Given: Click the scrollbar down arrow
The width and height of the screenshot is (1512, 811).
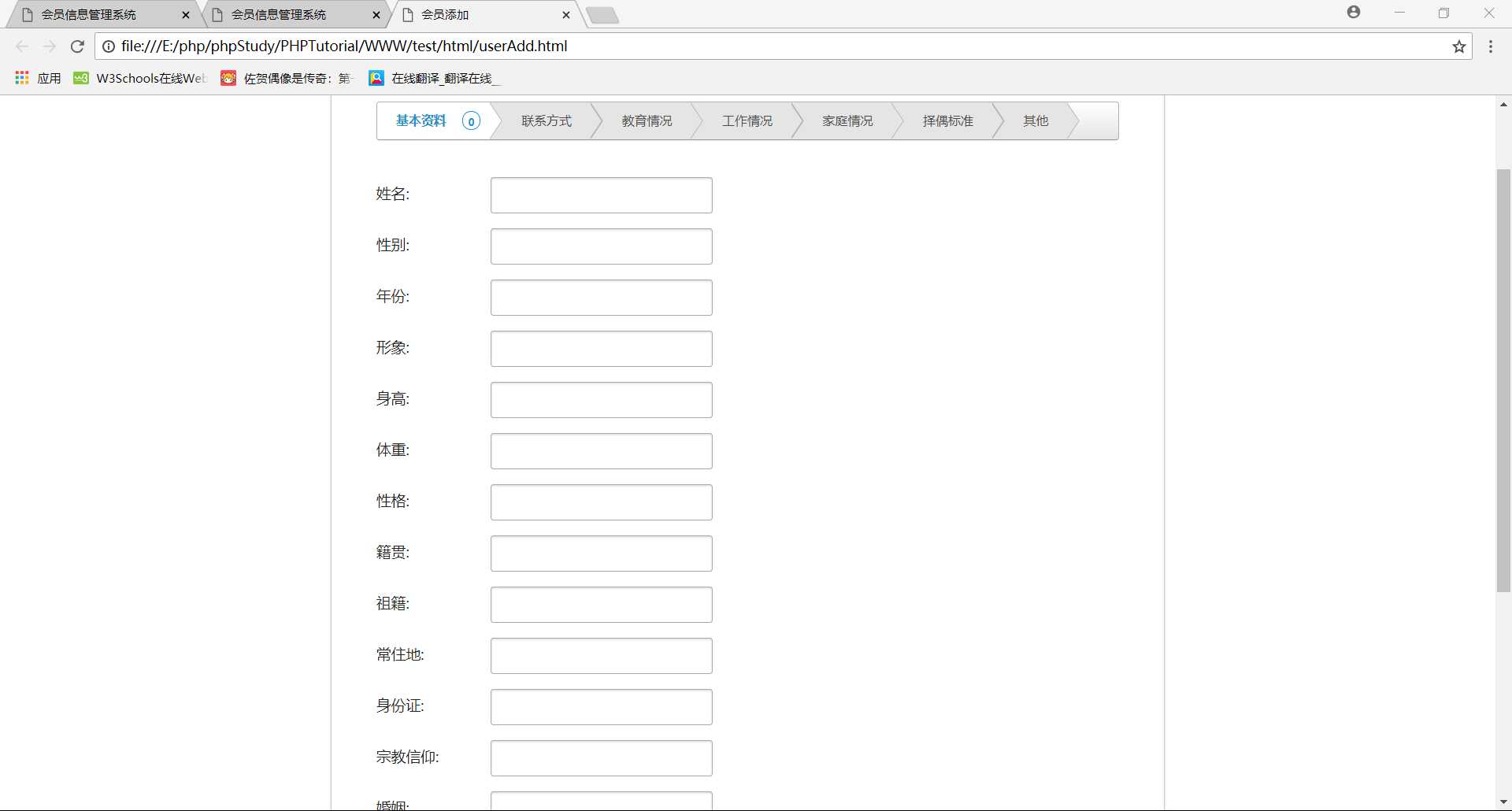Looking at the screenshot, I should point(1503,802).
